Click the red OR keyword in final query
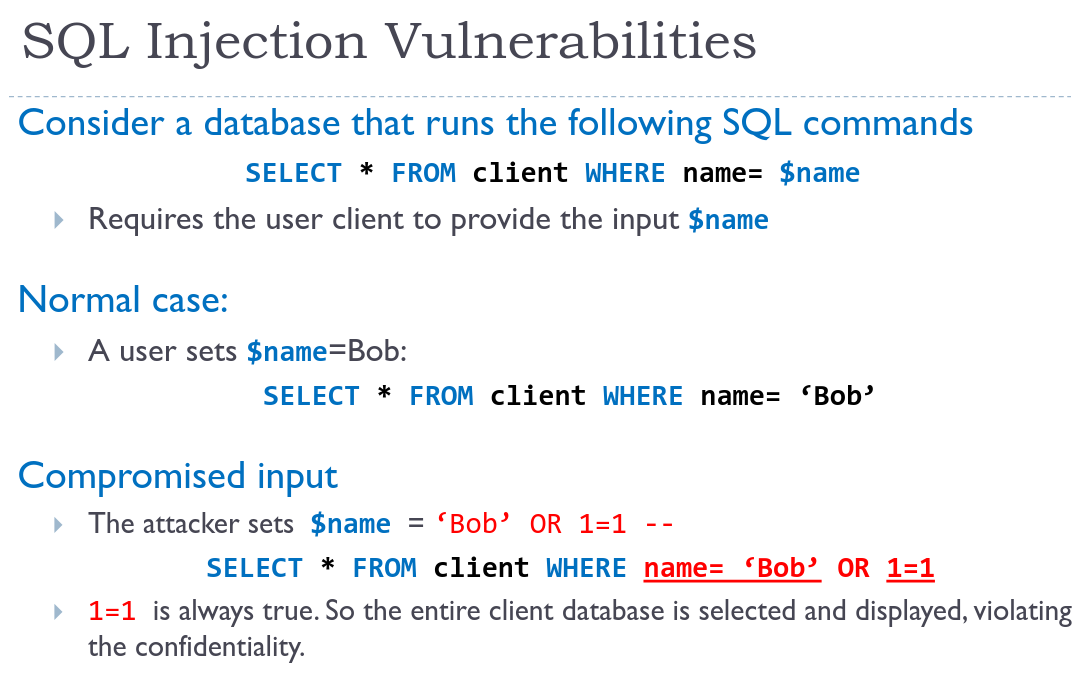The width and height of the screenshot is (1087, 684). tap(853, 568)
